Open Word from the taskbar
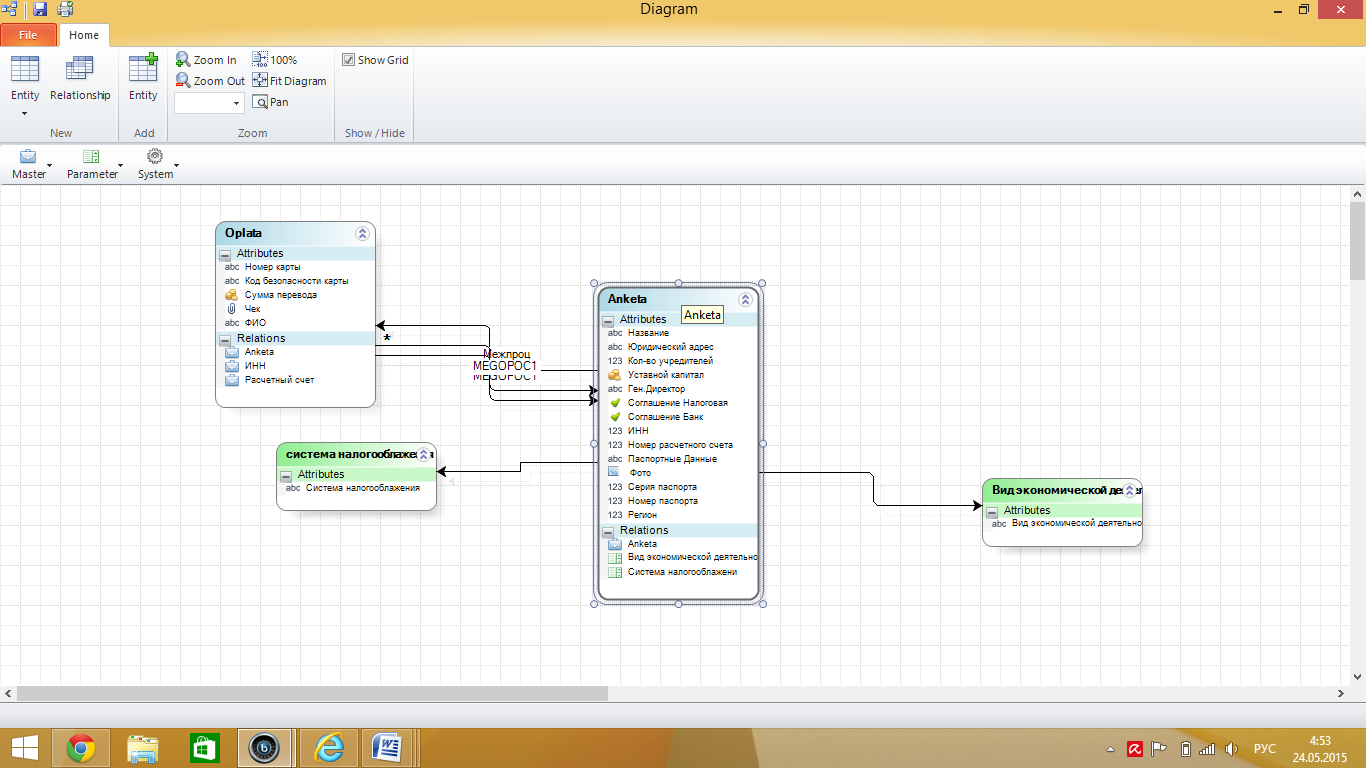Screen dimensions: 1366x768 tap(387, 747)
